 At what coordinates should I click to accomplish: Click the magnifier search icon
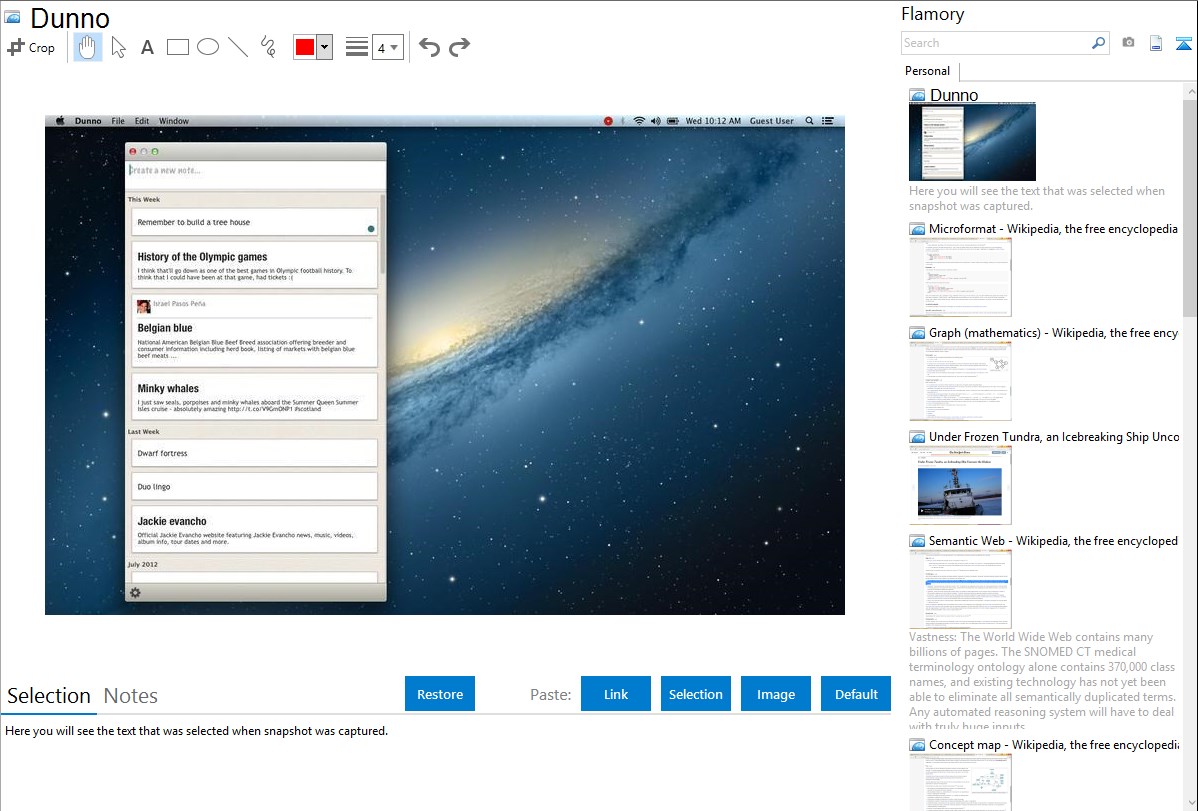(x=1098, y=43)
